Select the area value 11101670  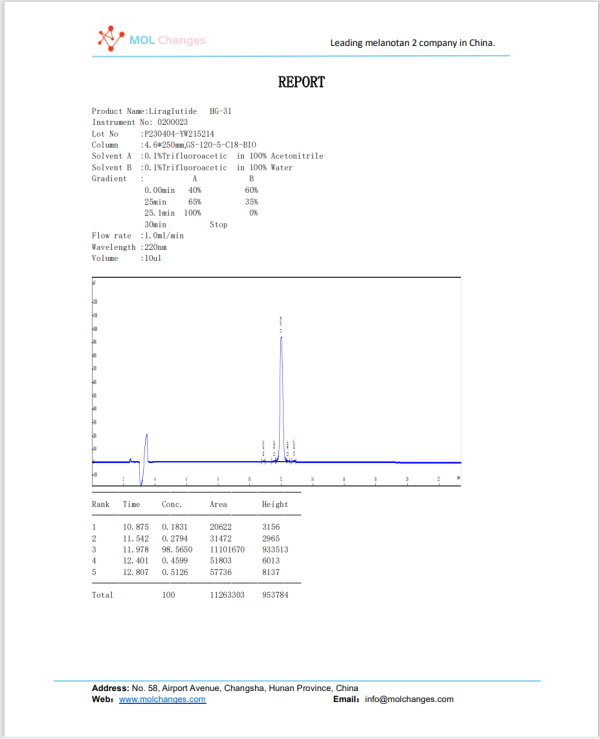pos(227,550)
